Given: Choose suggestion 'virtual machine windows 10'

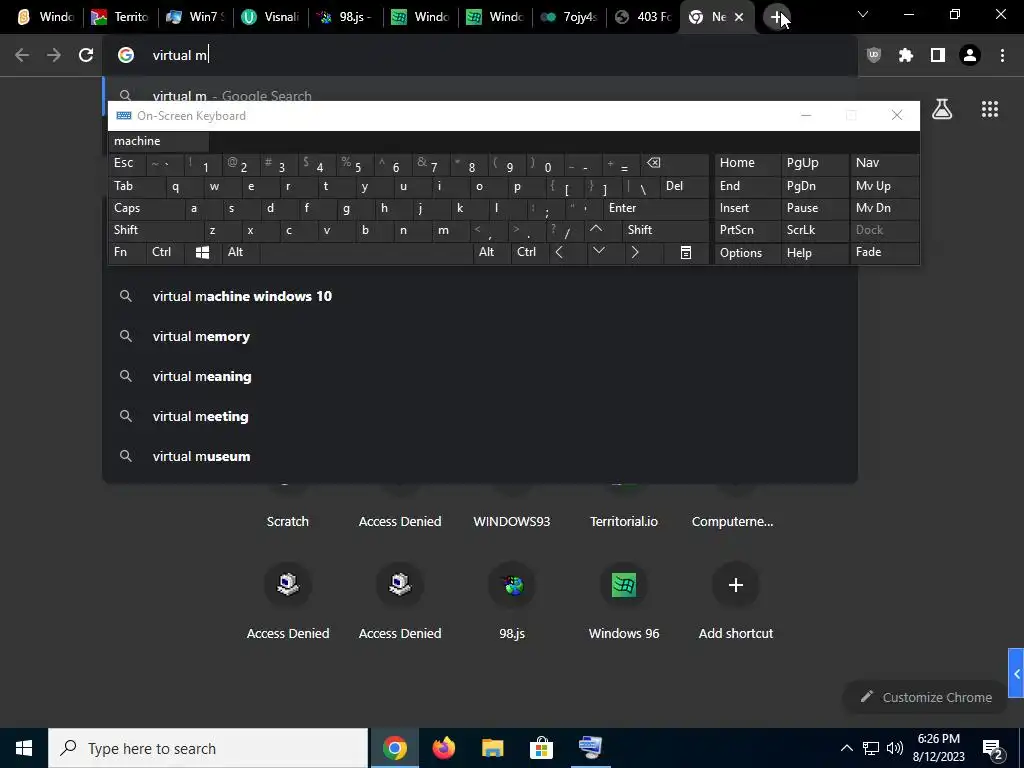Looking at the screenshot, I should click(x=480, y=296).
